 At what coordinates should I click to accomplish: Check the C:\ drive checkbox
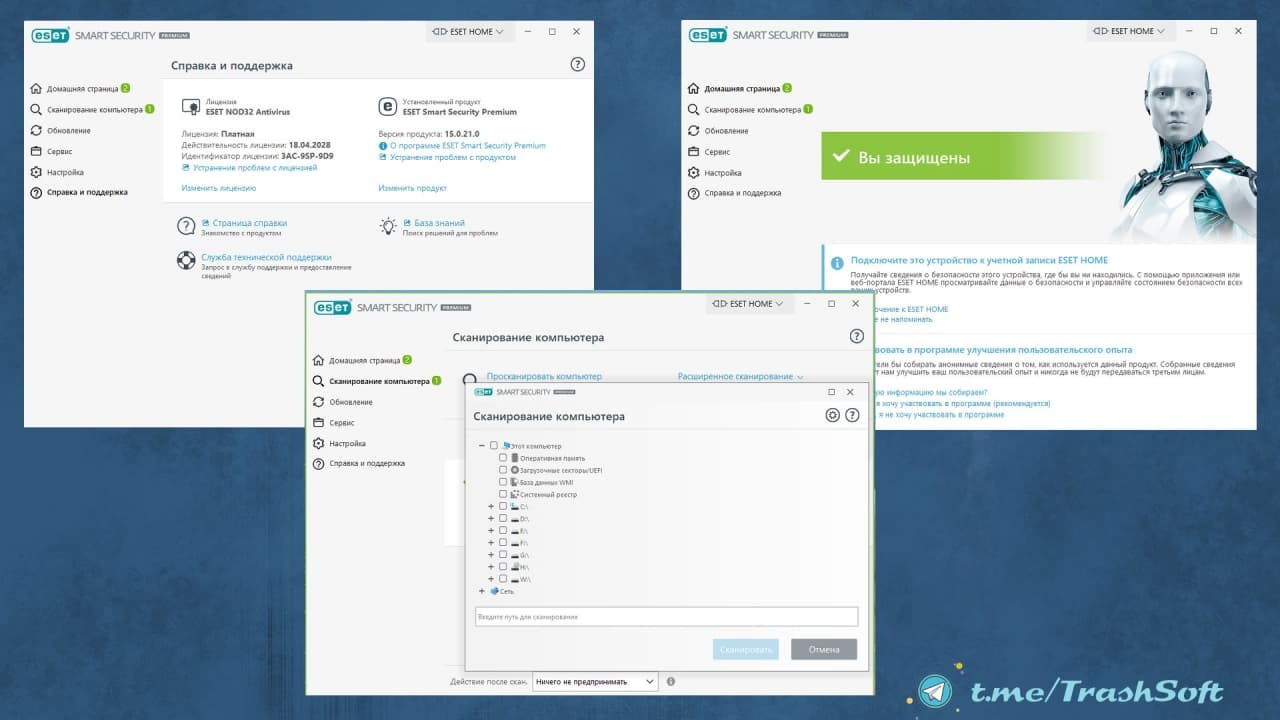pos(503,506)
